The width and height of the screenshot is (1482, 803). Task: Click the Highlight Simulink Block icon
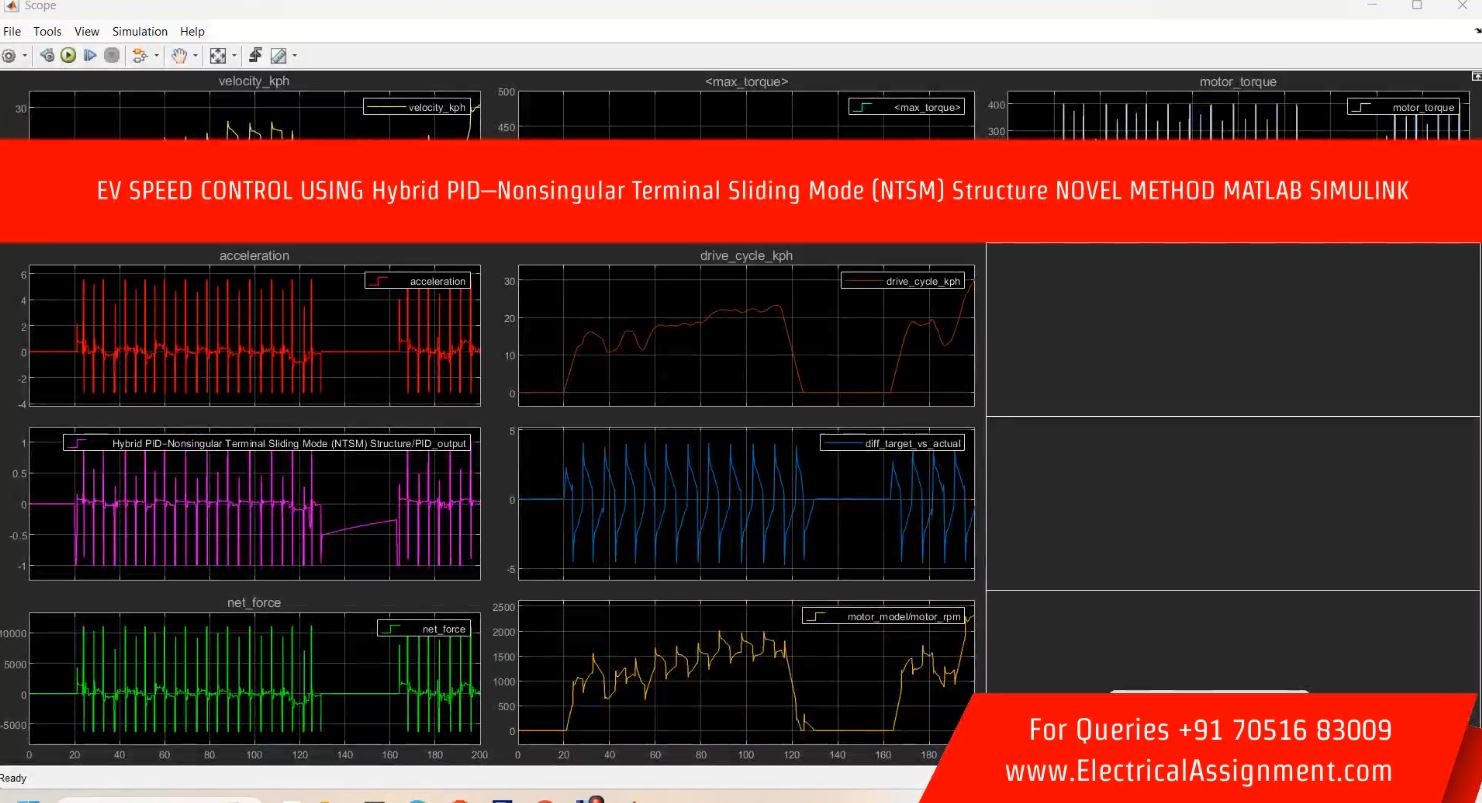pos(138,56)
